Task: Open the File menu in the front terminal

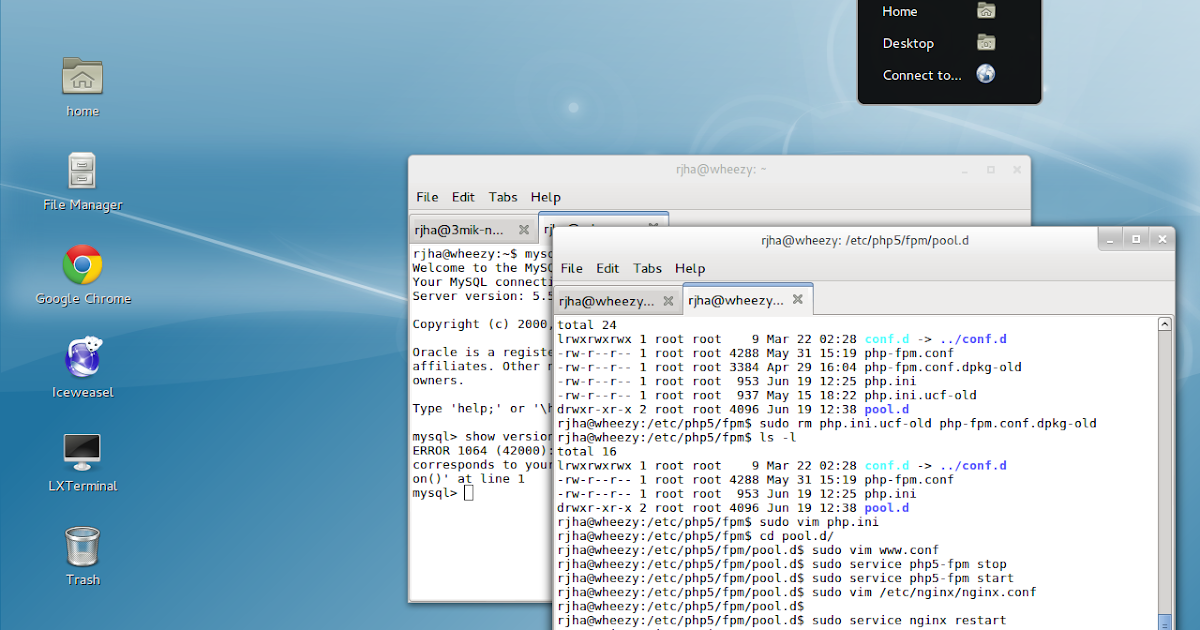Action: click(571, 268)
